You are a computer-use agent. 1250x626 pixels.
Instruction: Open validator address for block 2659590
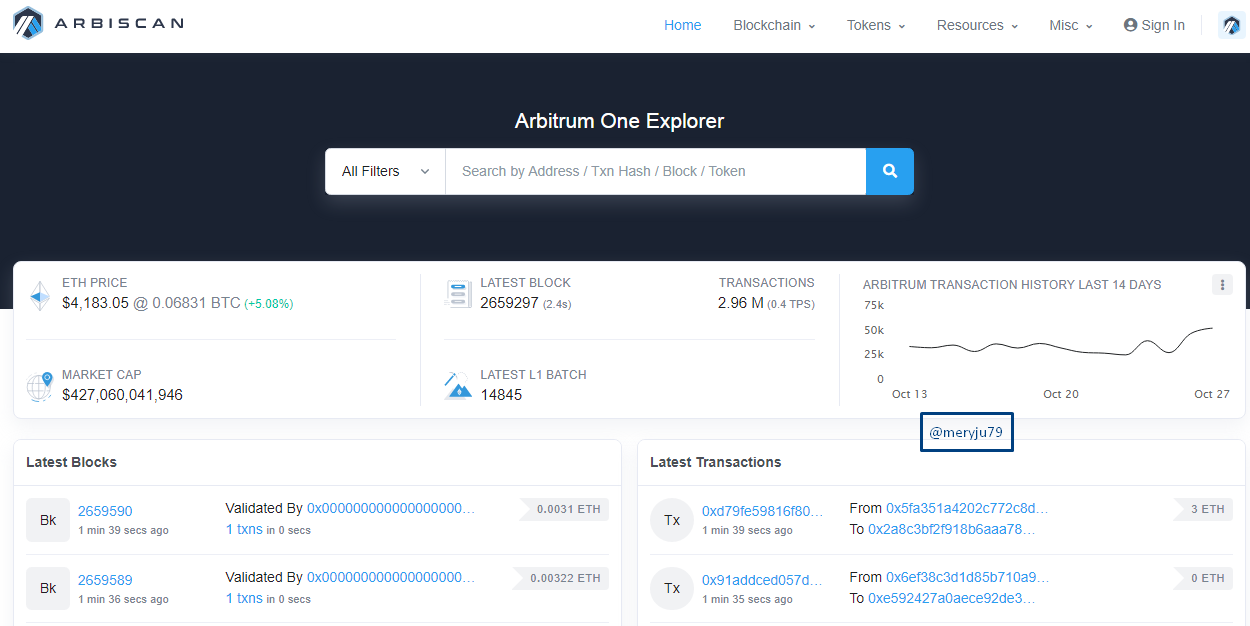[391, 508]
